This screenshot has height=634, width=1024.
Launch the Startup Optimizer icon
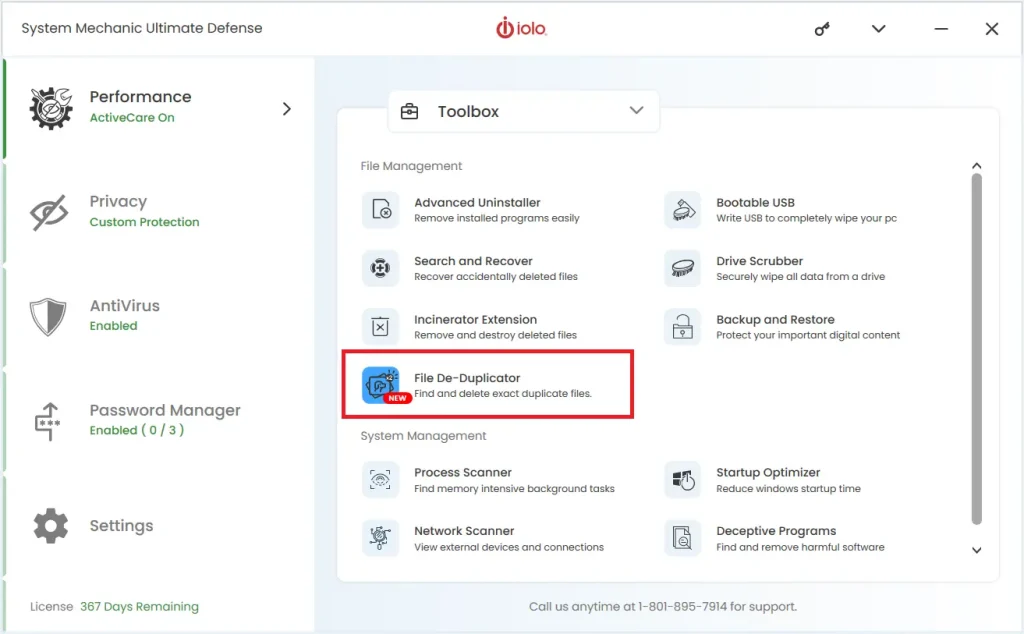tap(682, 480)
